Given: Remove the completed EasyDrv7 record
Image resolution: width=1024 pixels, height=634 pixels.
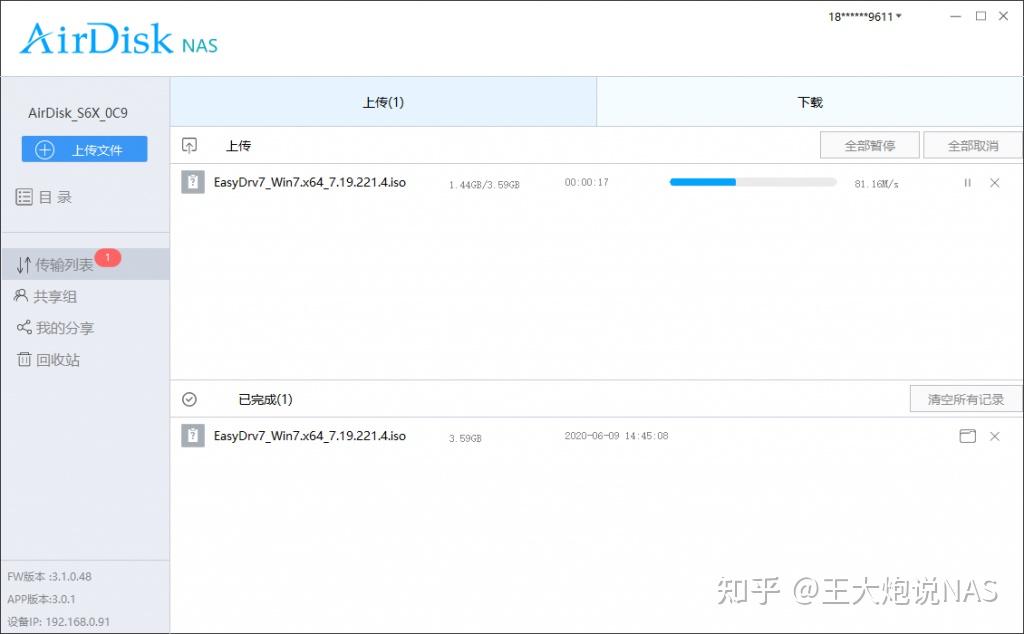Looking at the screenshot, I should point(995,435).
